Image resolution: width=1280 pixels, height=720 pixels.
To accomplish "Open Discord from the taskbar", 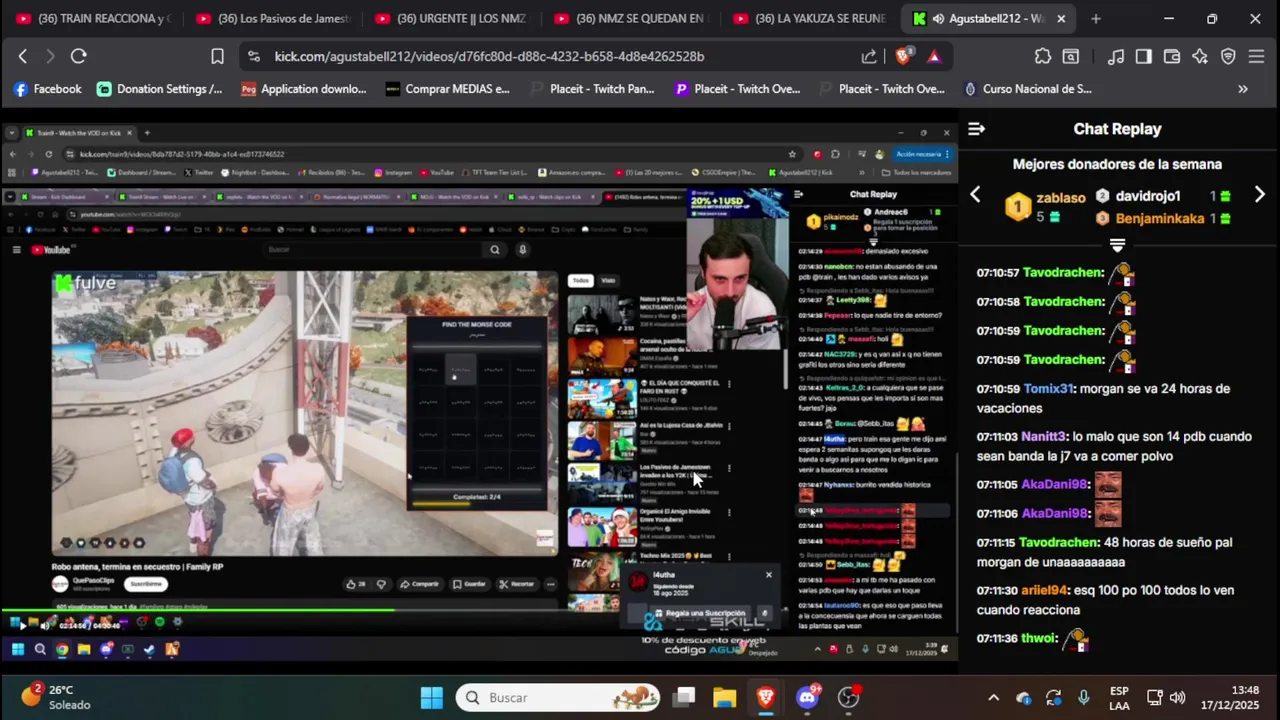I will tap(807, 697).
